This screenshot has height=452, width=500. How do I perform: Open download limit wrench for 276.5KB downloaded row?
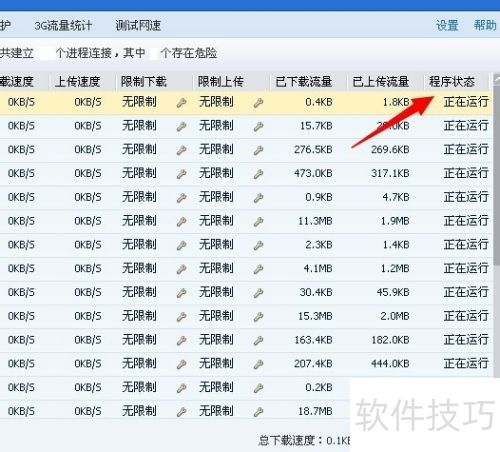click(181, 150)
